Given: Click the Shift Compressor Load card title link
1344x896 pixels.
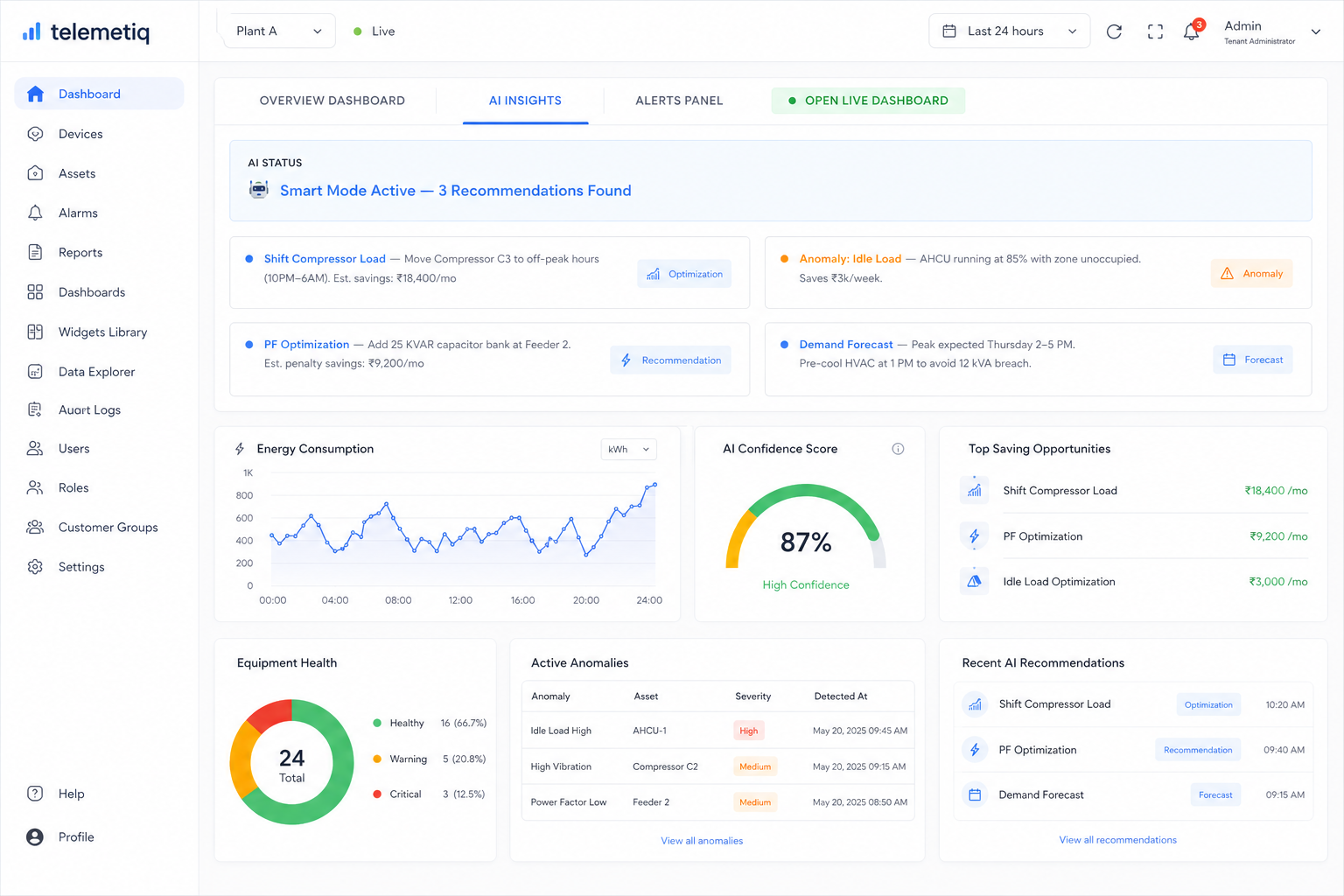Looking at the screenshot, I should click(325, 259).
